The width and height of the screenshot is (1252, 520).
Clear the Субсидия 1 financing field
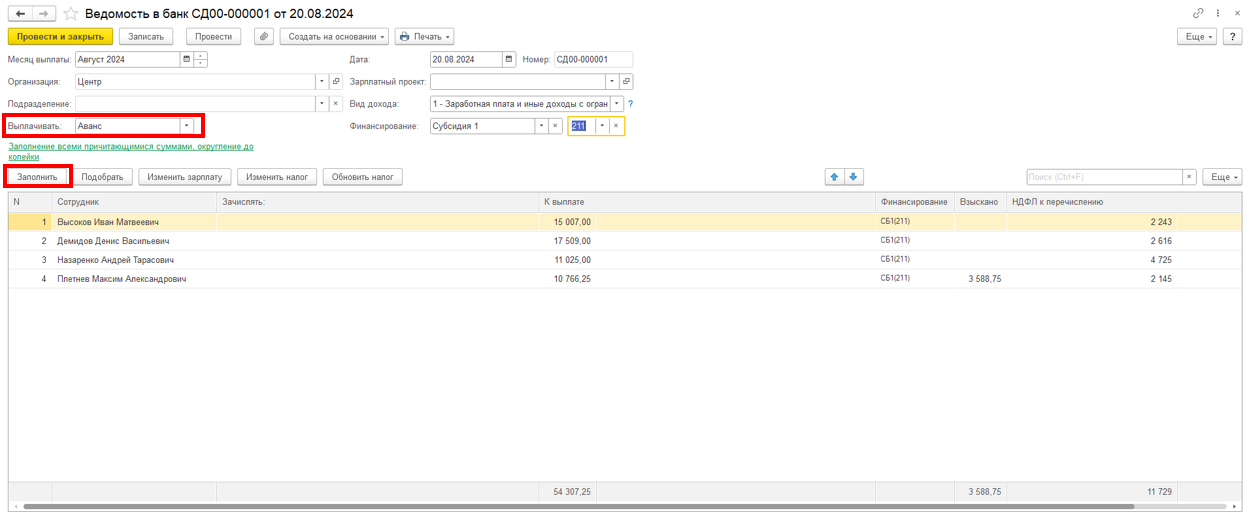pos(555,126)
